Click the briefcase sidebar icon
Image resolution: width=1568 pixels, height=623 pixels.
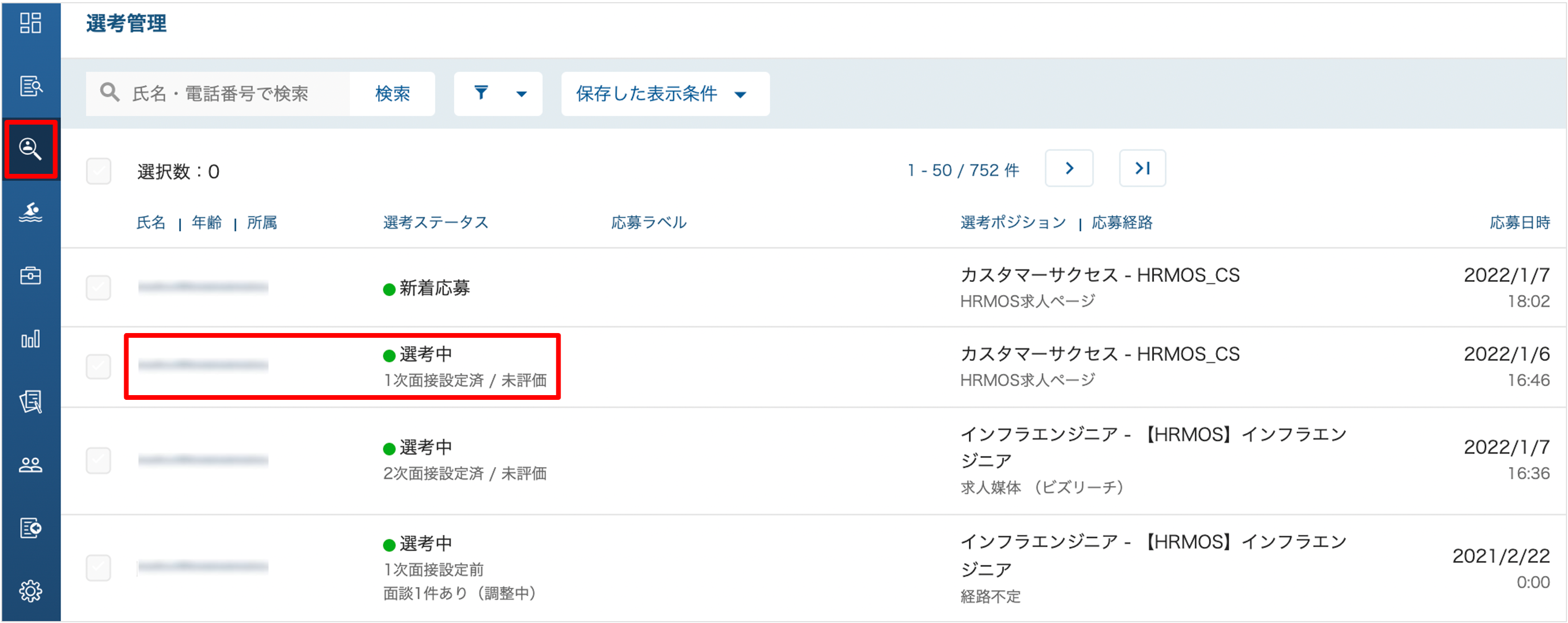[30, 276]
